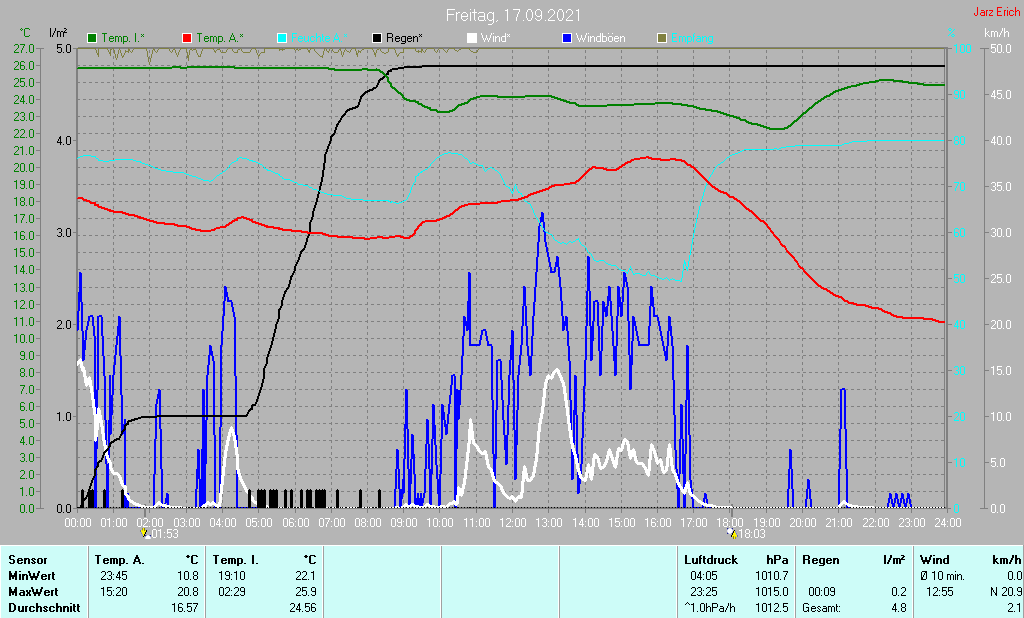Image resolution: width=1024 pixels, height=618 pixels.
Task: Click the maximum outdoor temp value '20.8'
Action: coord(188,592)
